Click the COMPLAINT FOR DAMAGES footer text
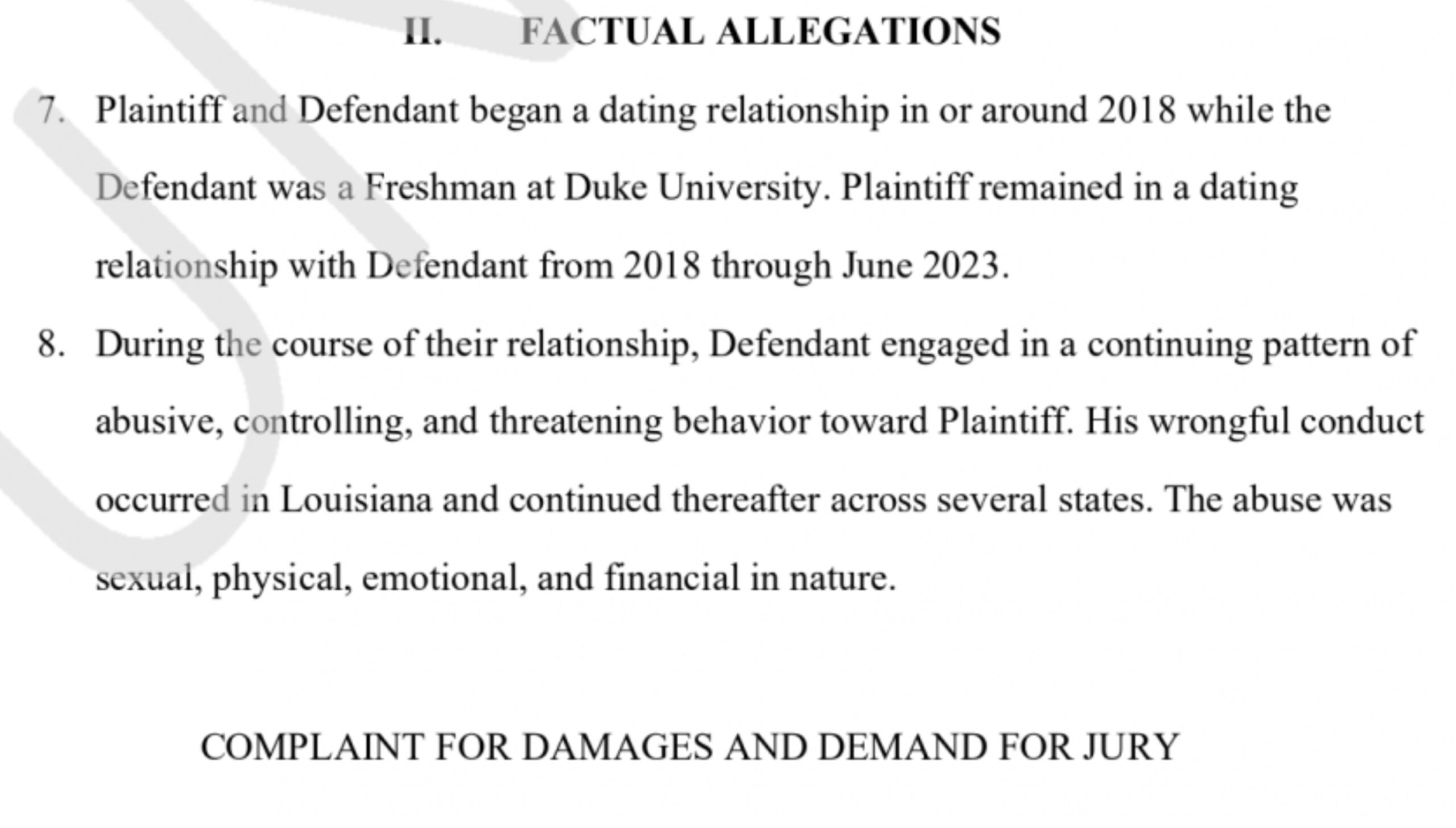 point(689,747)
